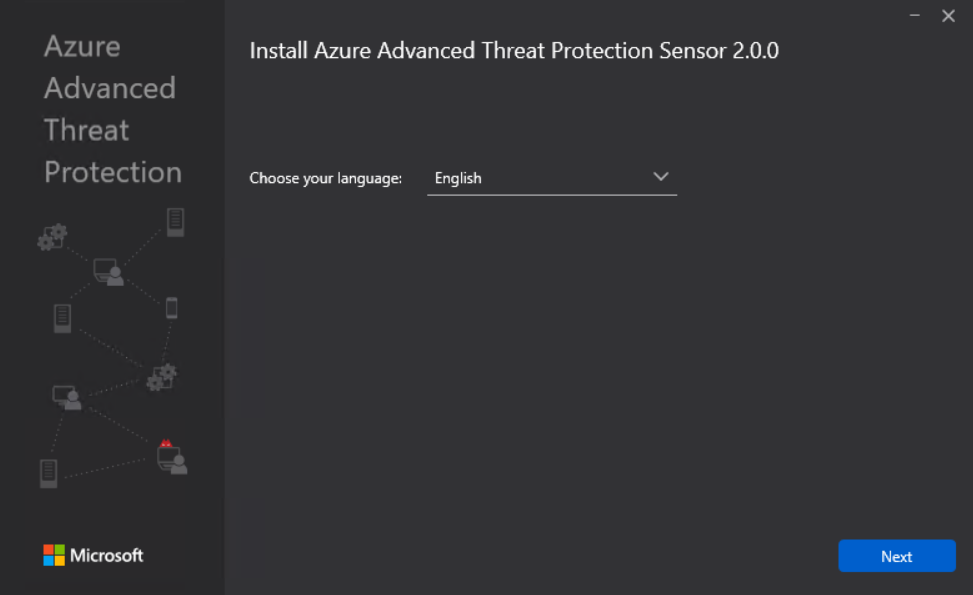Click the mobile phone icon in the network diagram
The height and width of the screenshot is (595, 973).
tap(172, 308)
